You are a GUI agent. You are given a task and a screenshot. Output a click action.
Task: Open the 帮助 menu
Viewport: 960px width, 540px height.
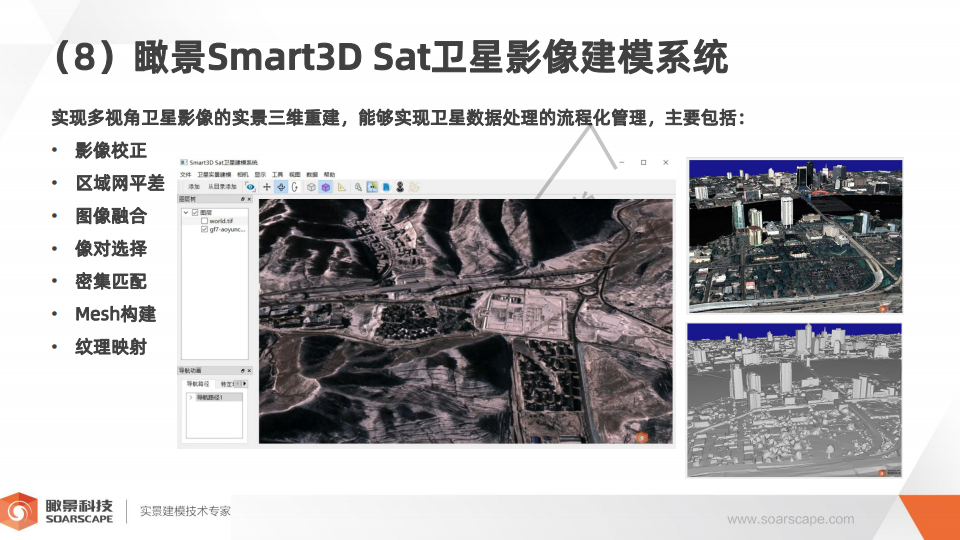[x=329, y=174]
